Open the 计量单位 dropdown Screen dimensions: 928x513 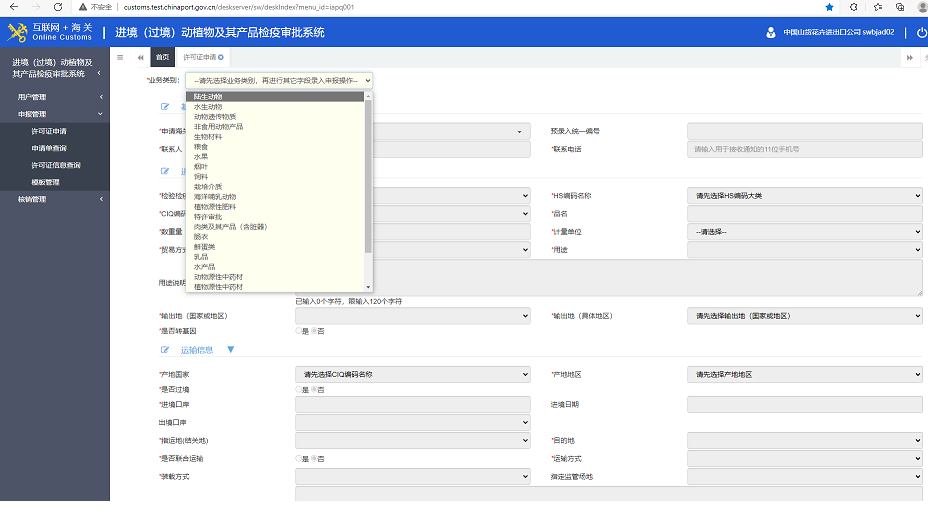(804, 231)
